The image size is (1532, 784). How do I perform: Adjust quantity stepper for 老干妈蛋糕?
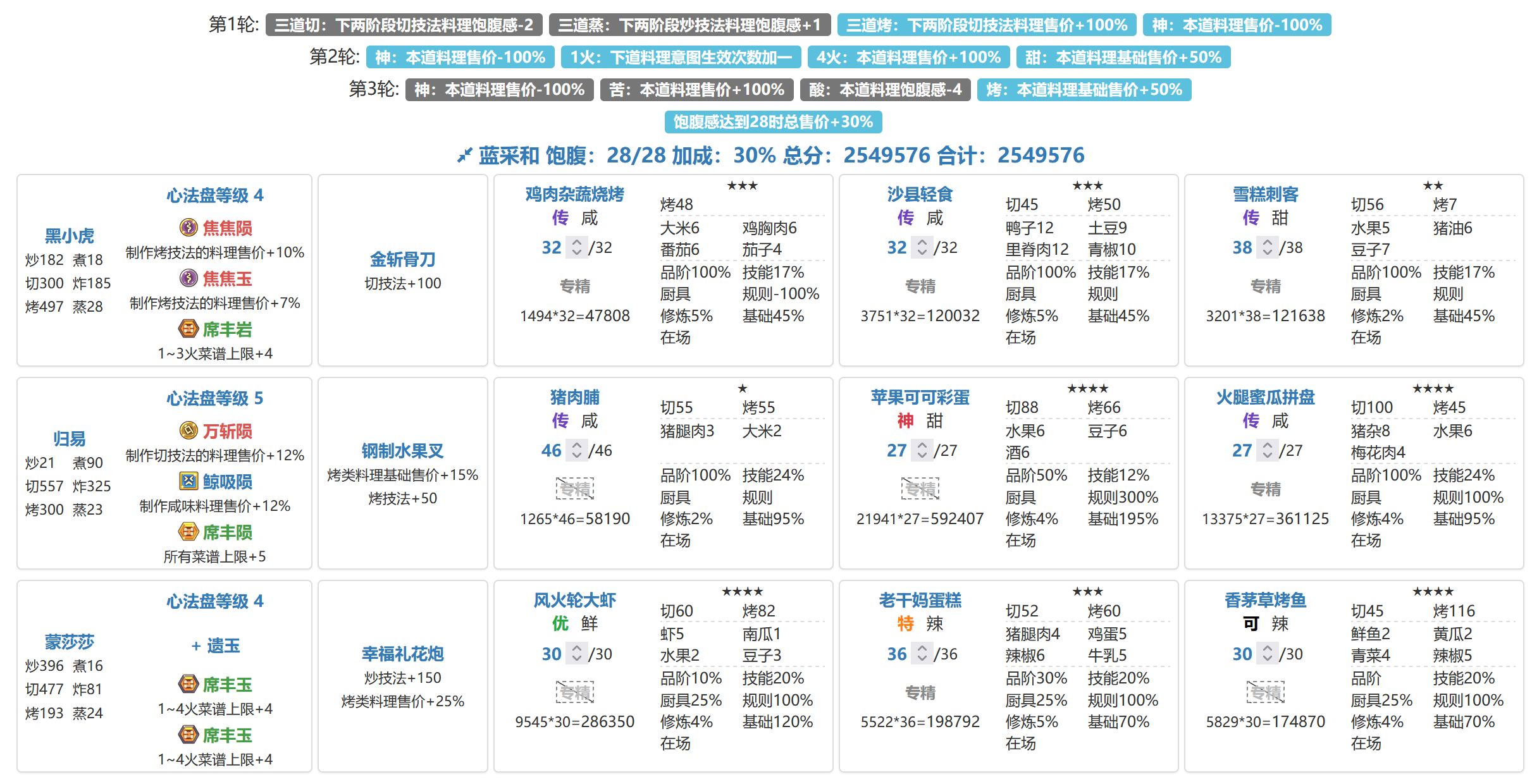click(x=922, y=654)
